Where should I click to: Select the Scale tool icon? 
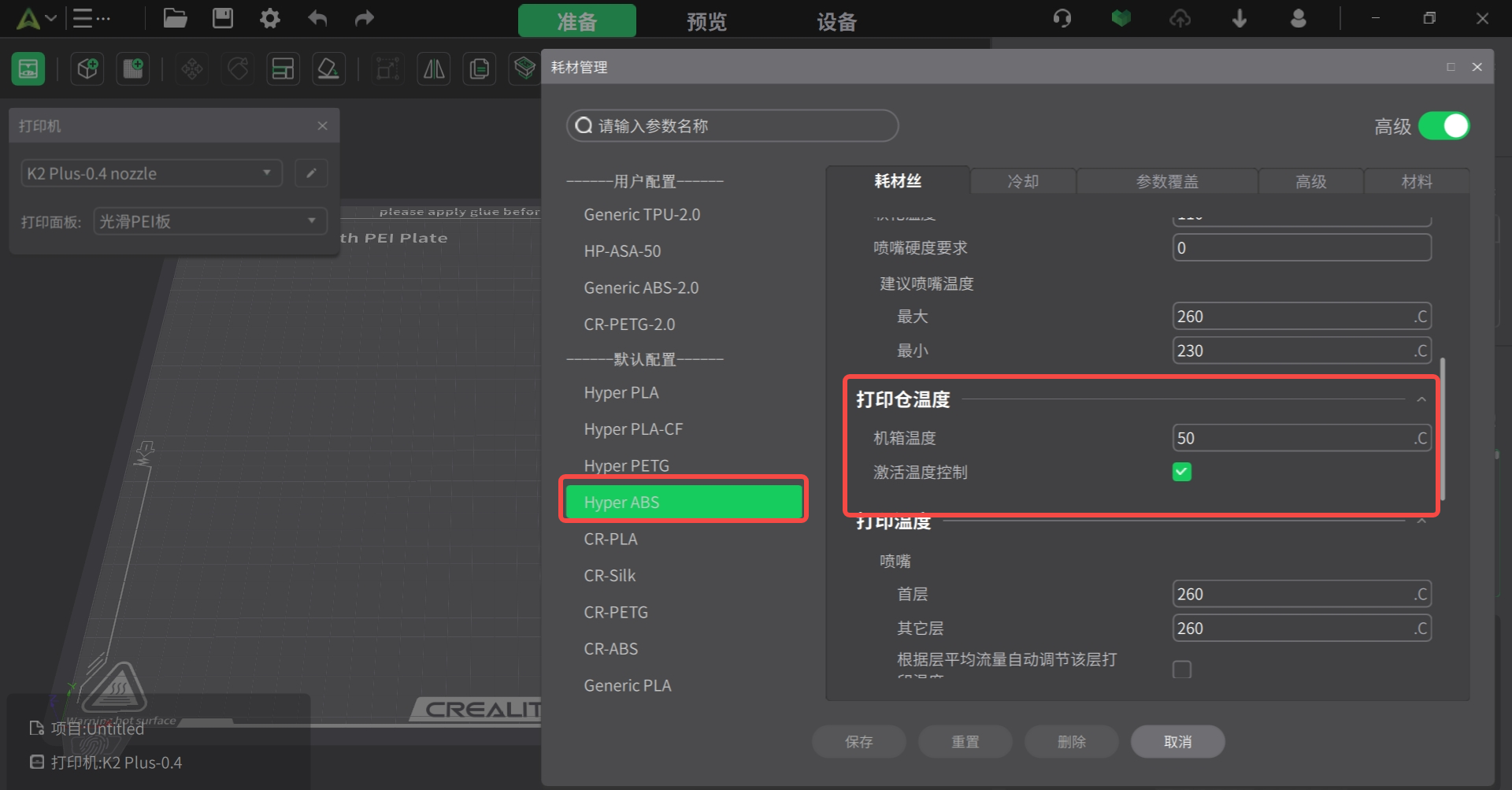[387, 69]
